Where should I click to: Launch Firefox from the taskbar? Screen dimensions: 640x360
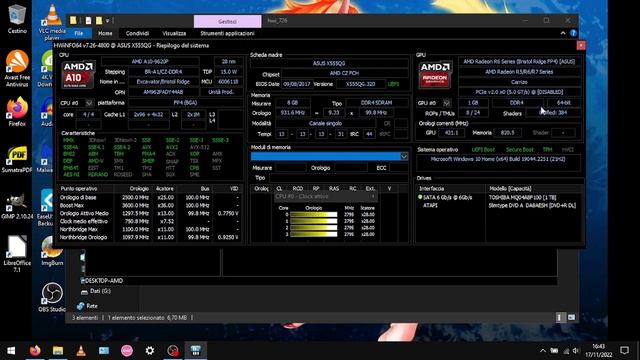(x=35, y=350)
